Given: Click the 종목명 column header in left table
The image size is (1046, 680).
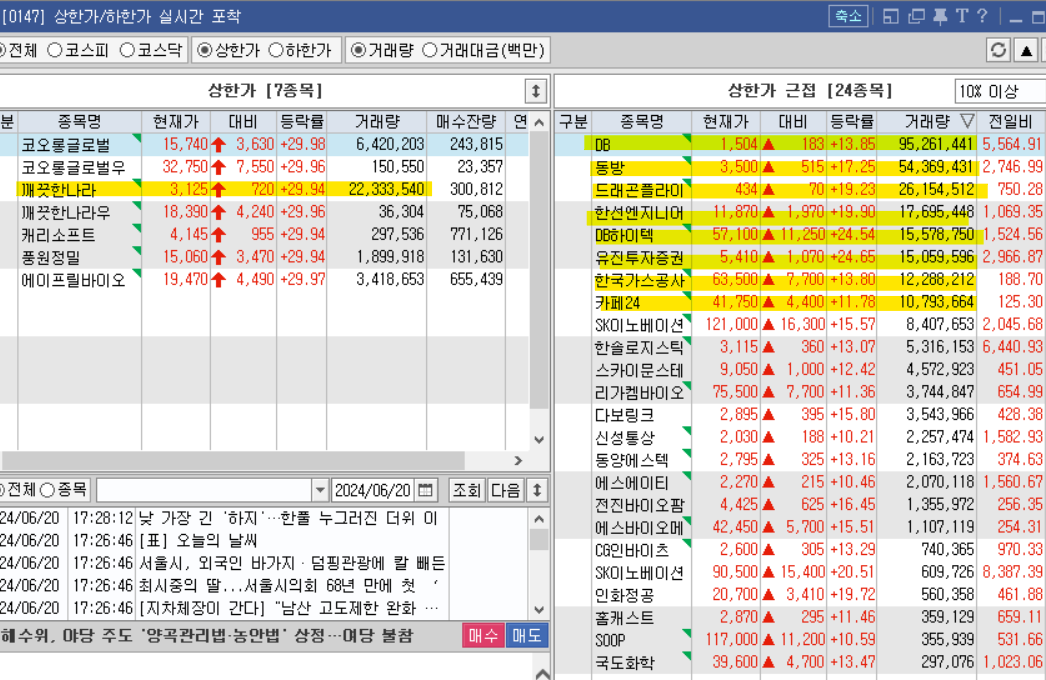Looking at the screenshot, I should (79, 121).
